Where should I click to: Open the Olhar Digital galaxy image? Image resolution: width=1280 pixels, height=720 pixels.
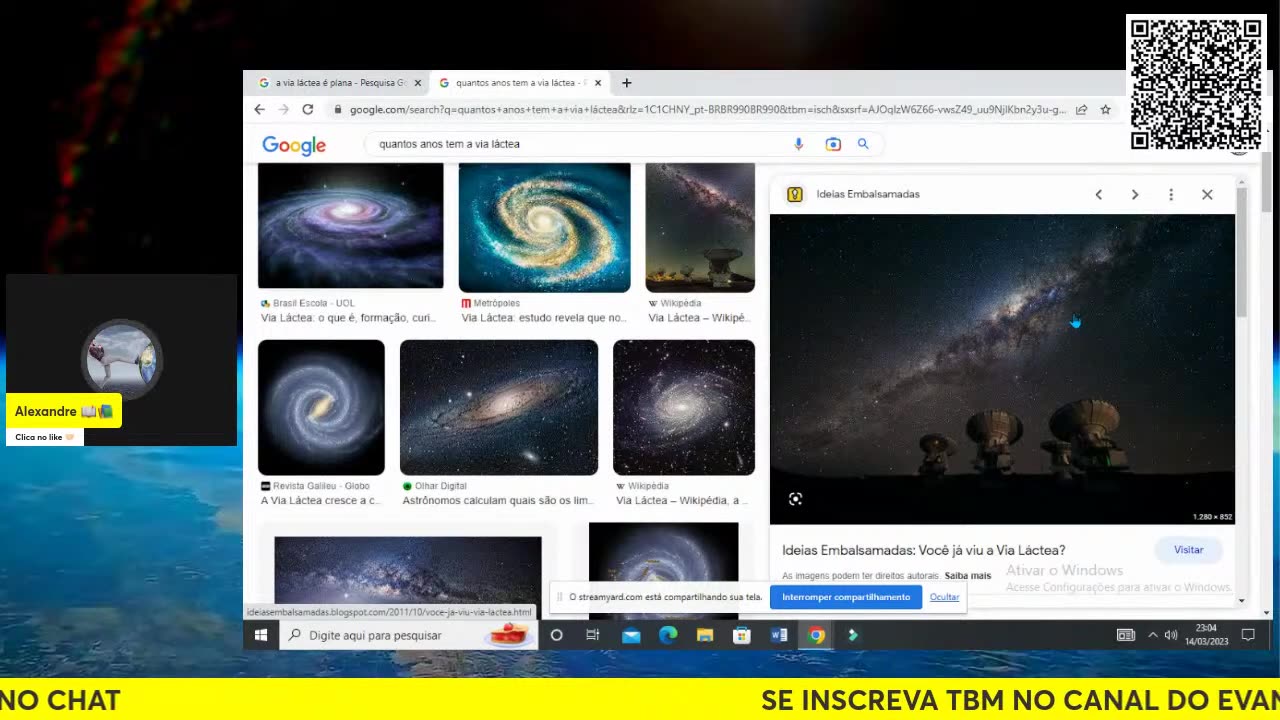(x=499, y=407)
